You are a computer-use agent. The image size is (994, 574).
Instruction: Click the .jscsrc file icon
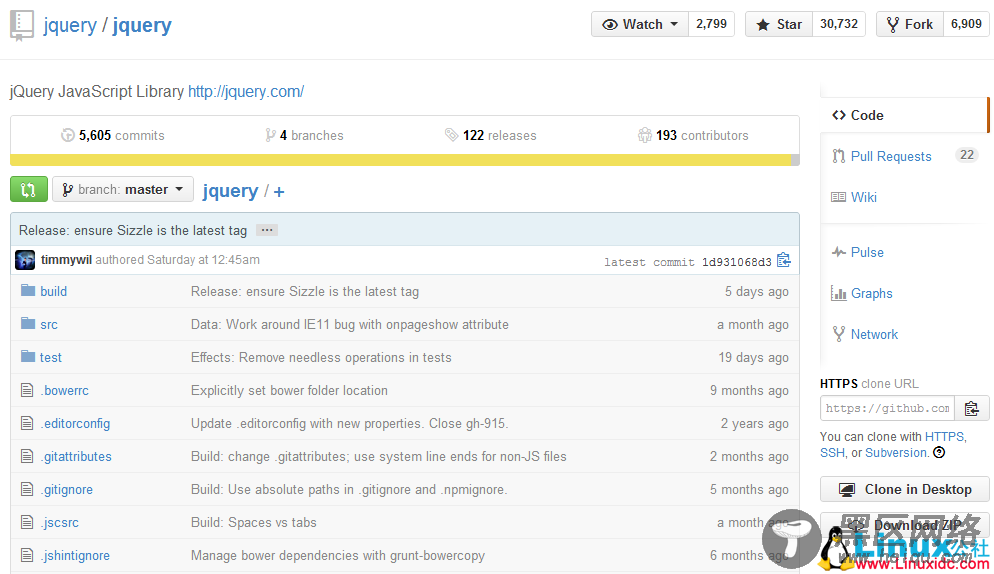27,522
